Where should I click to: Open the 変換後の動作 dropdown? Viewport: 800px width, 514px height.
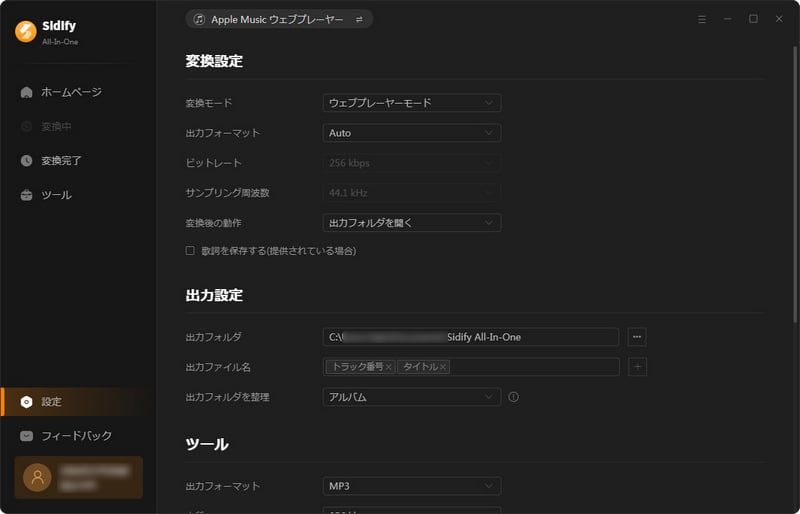(x=412, y=223)
